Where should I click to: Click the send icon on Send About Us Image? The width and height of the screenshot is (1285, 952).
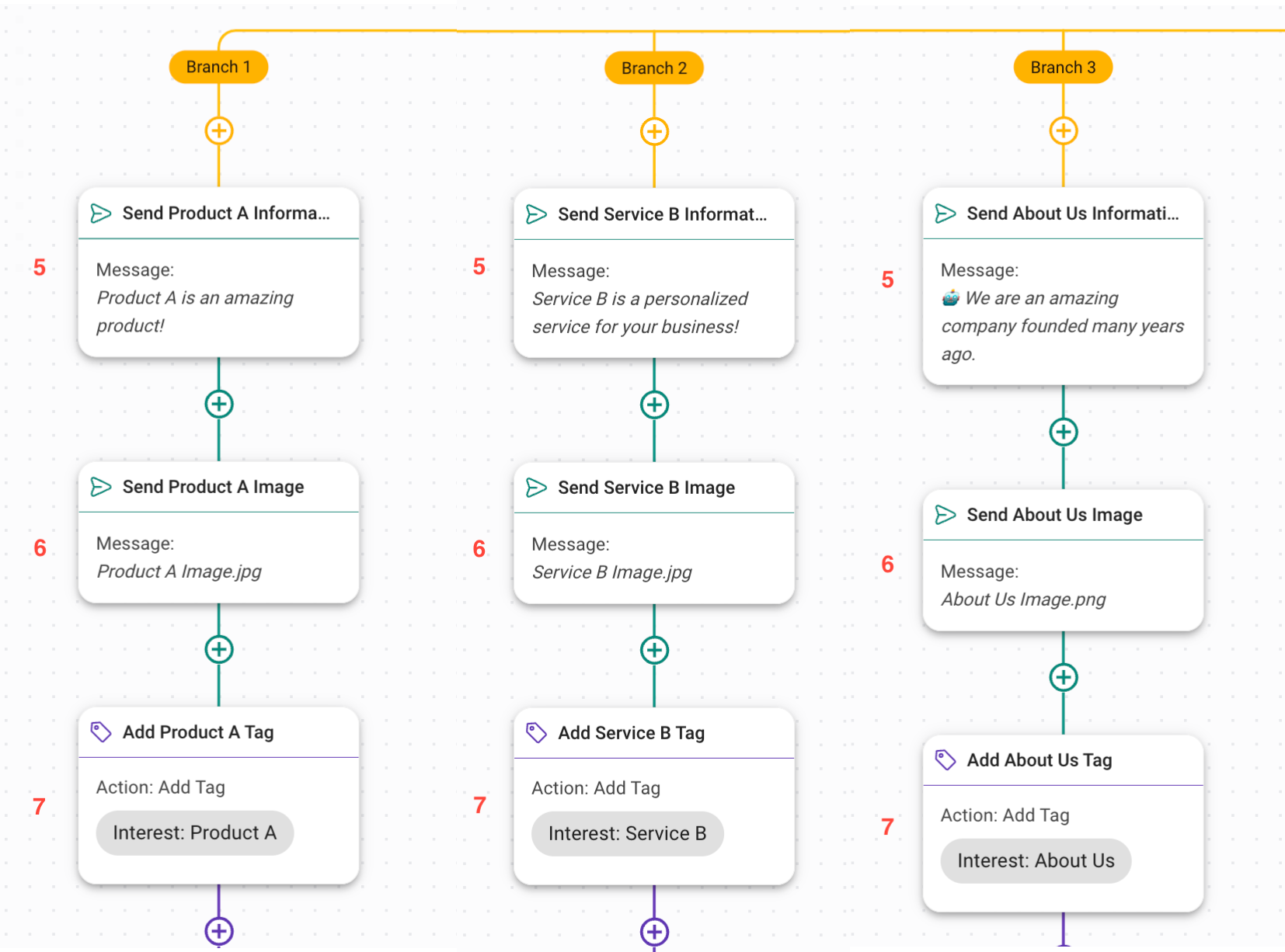(x=945, y=515)
